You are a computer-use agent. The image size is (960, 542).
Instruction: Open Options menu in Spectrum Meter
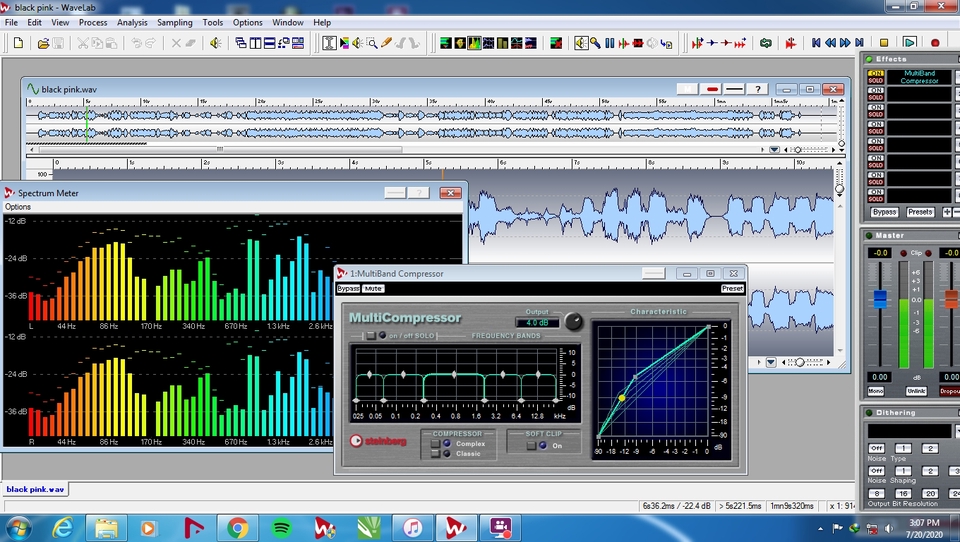(x=18, y=207)
